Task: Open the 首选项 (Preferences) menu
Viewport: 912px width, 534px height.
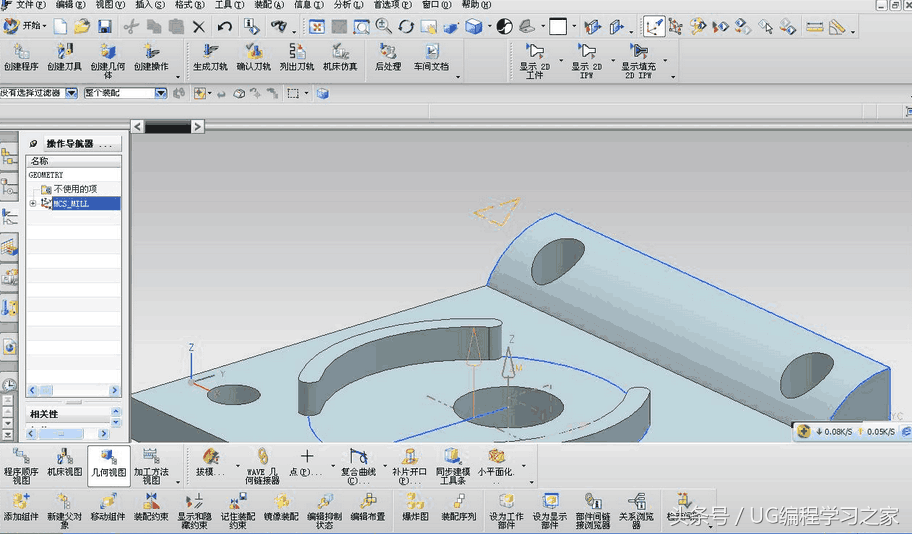Action: pos(392,5)
